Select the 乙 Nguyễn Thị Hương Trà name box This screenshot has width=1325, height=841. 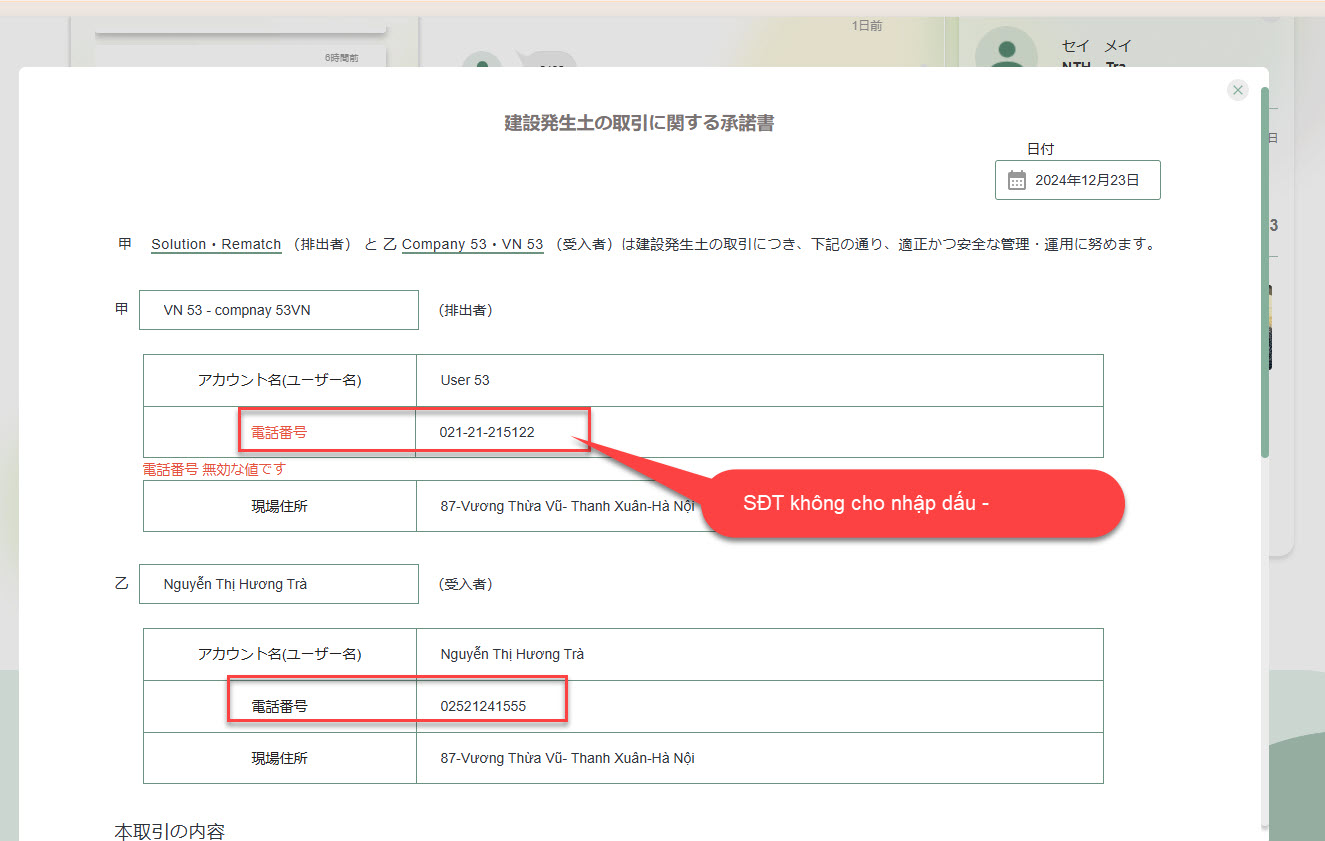[278, 584]
